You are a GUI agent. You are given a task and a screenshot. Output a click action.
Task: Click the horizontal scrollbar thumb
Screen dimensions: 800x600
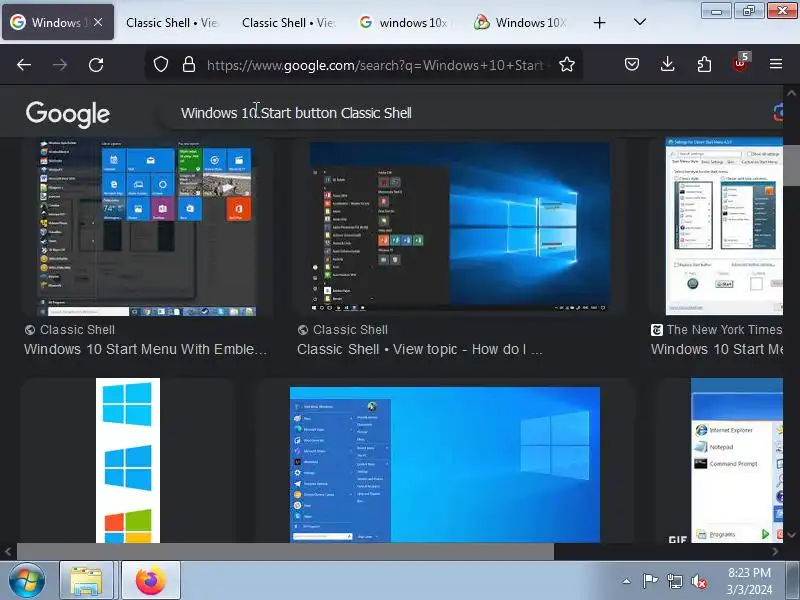[285, 552]
